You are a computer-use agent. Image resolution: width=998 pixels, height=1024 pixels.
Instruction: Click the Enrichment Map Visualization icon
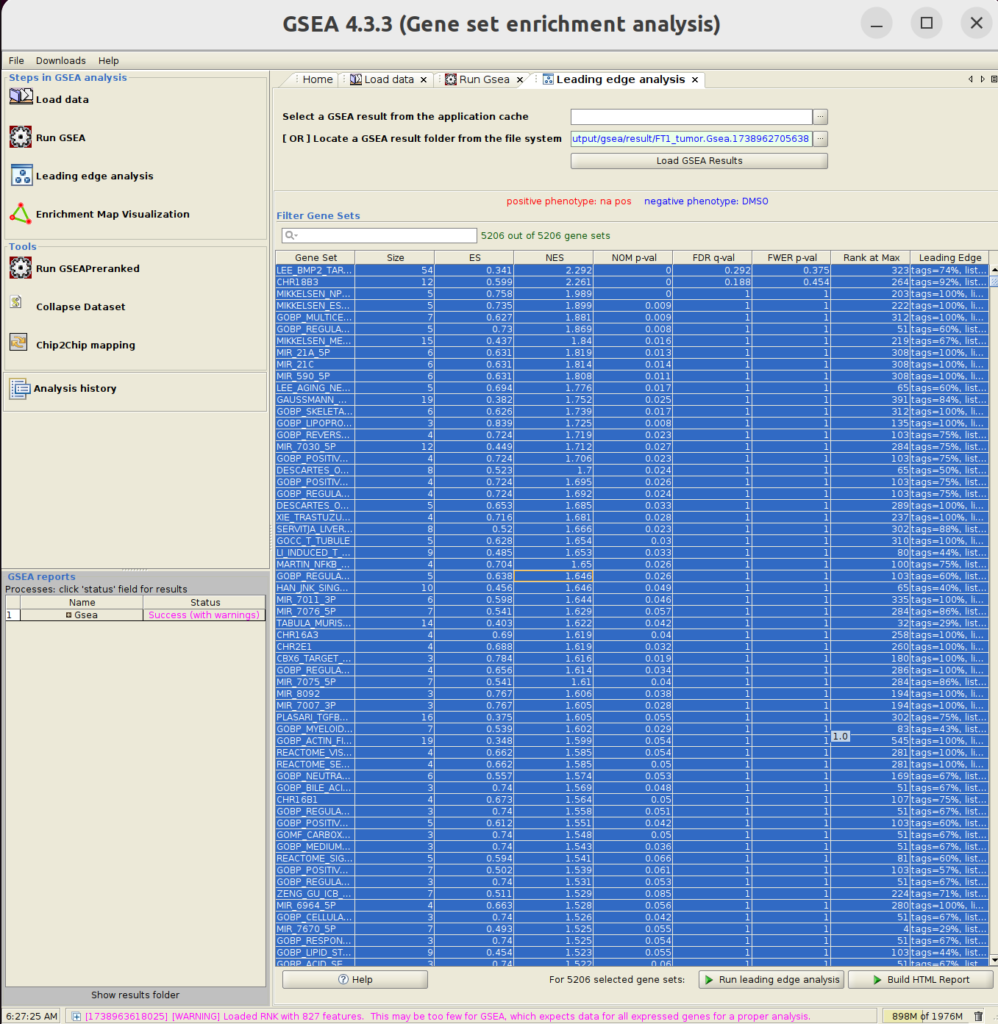[x=20, y=214]
